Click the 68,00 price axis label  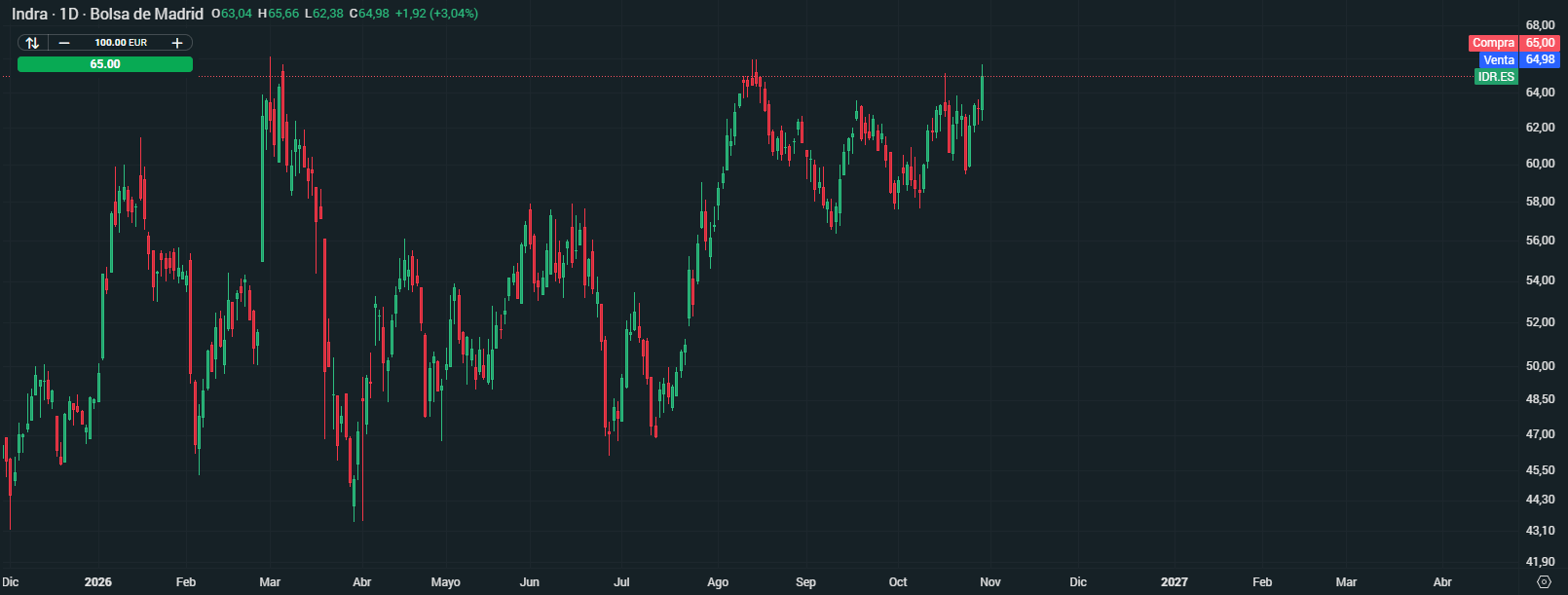(1540, 25)
